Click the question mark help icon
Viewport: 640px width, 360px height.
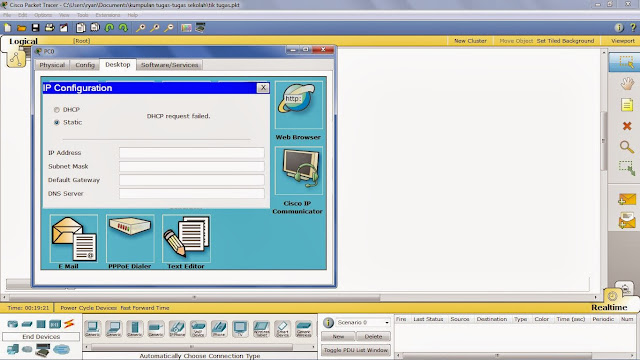633,28
